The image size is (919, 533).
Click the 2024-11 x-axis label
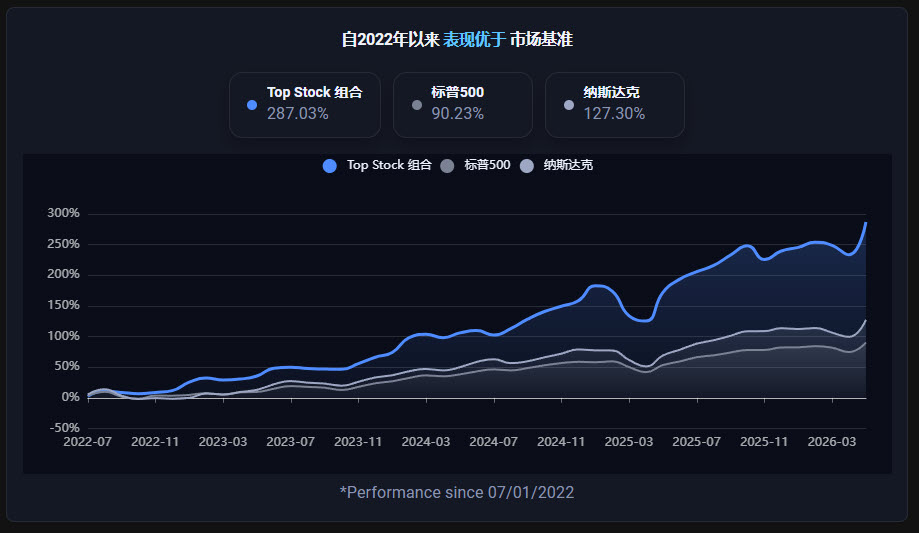pyautogui.click(x=561, y=442)
